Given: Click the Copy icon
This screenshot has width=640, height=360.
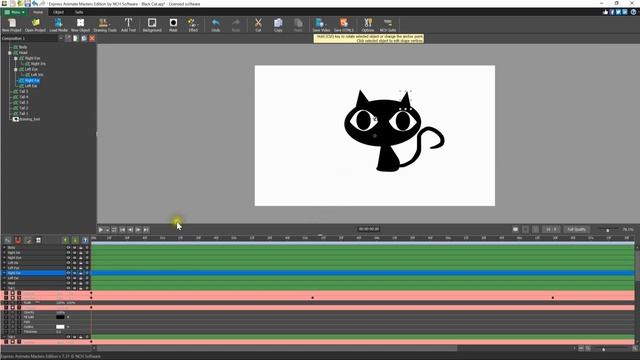Looking at the screenshot, I should tap(278, 24).
